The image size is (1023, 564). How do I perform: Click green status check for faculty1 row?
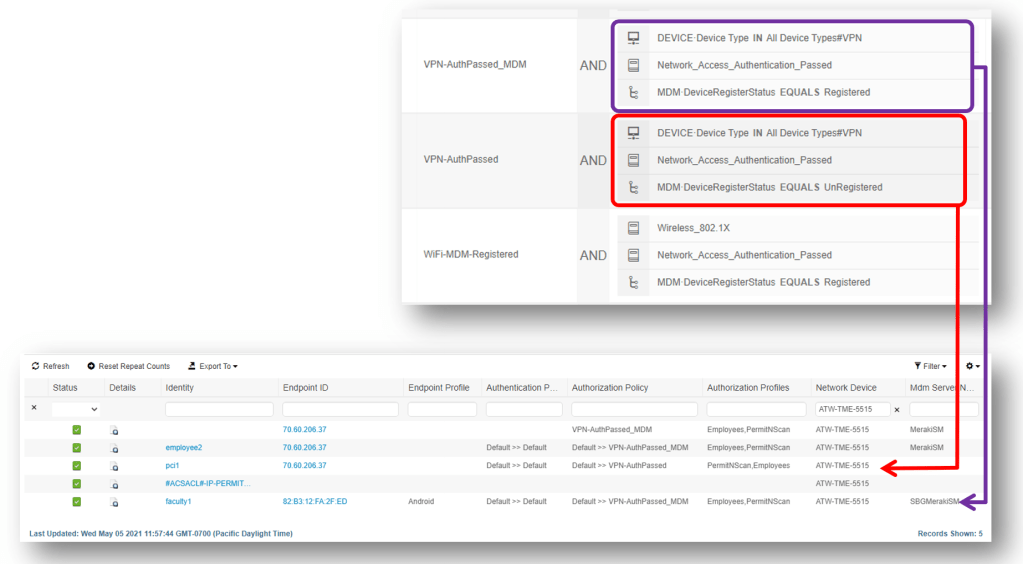coord(77,502)
